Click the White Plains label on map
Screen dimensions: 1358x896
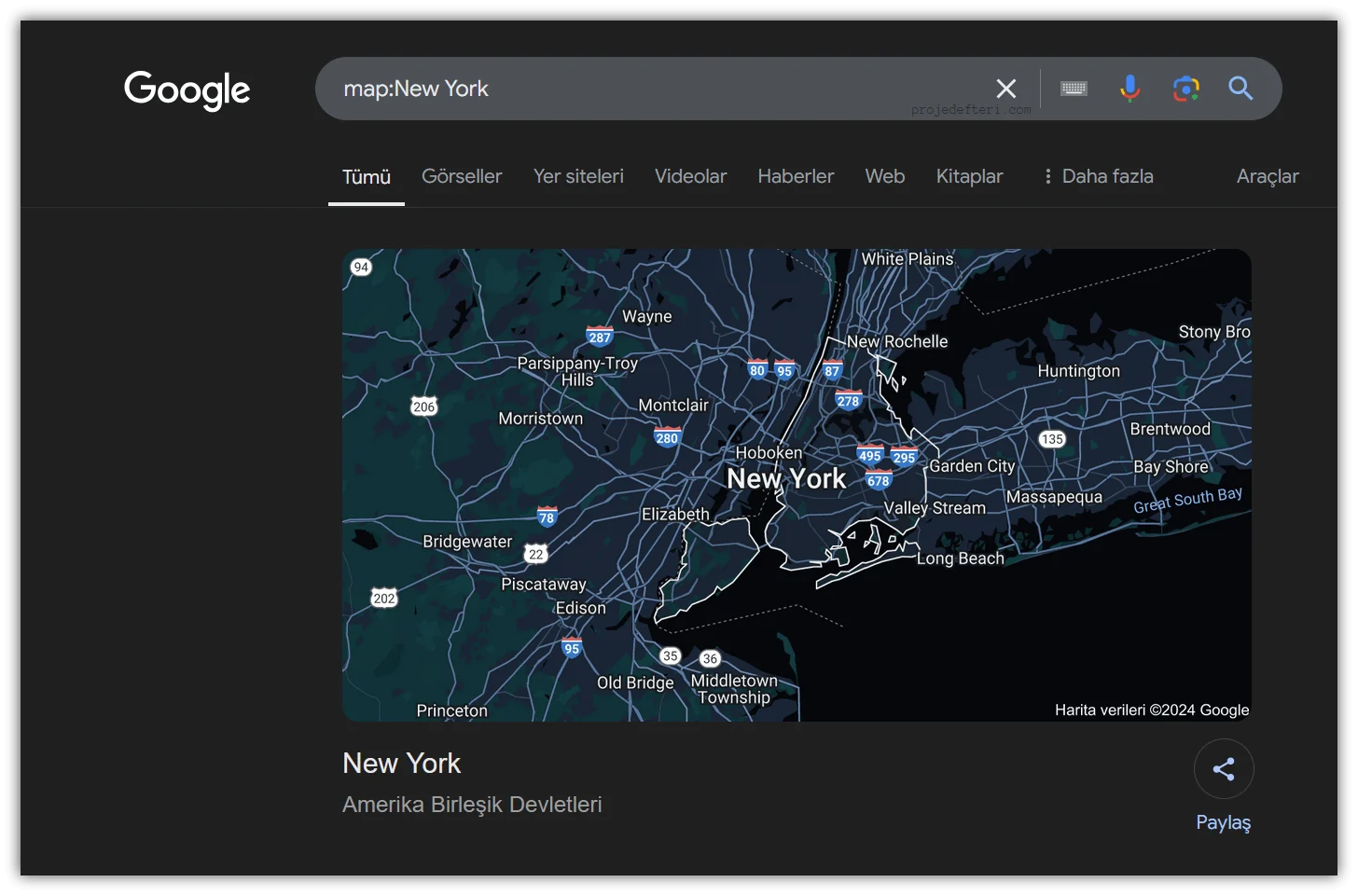coord(908,258)
